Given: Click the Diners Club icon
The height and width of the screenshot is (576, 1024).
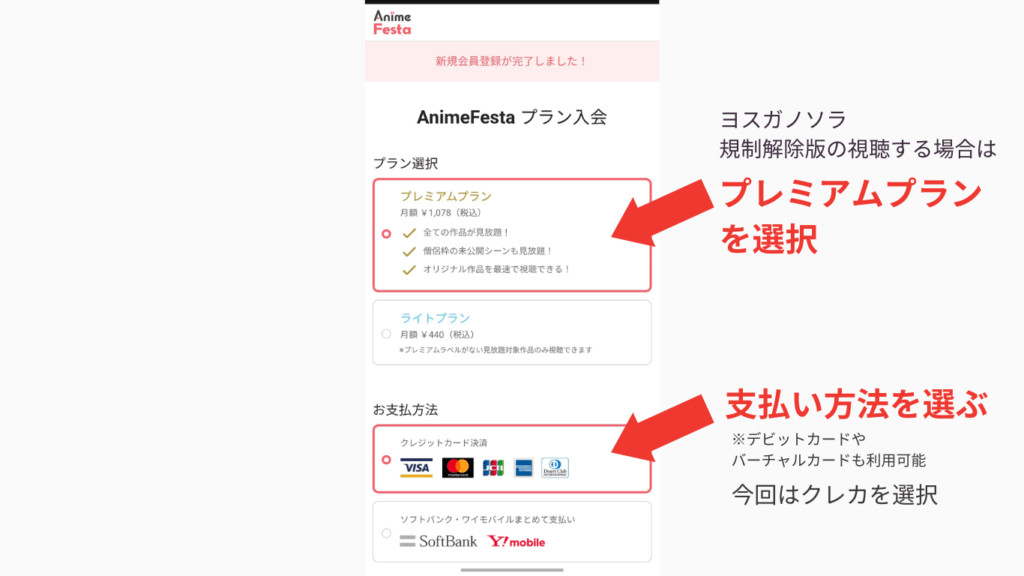Looking at the screenshot, I should (x=555, y=468).
